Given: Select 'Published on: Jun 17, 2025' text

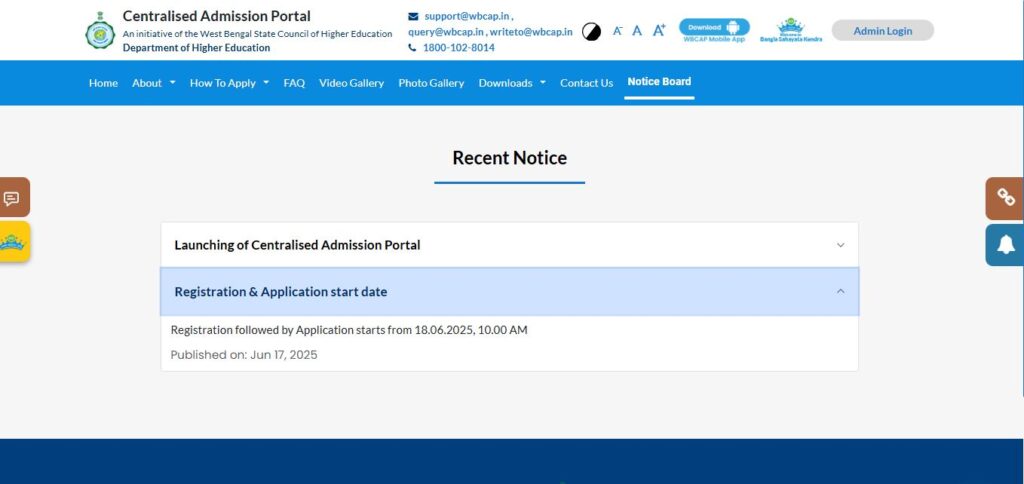Looking at the screenshot, I should [244, 355].
